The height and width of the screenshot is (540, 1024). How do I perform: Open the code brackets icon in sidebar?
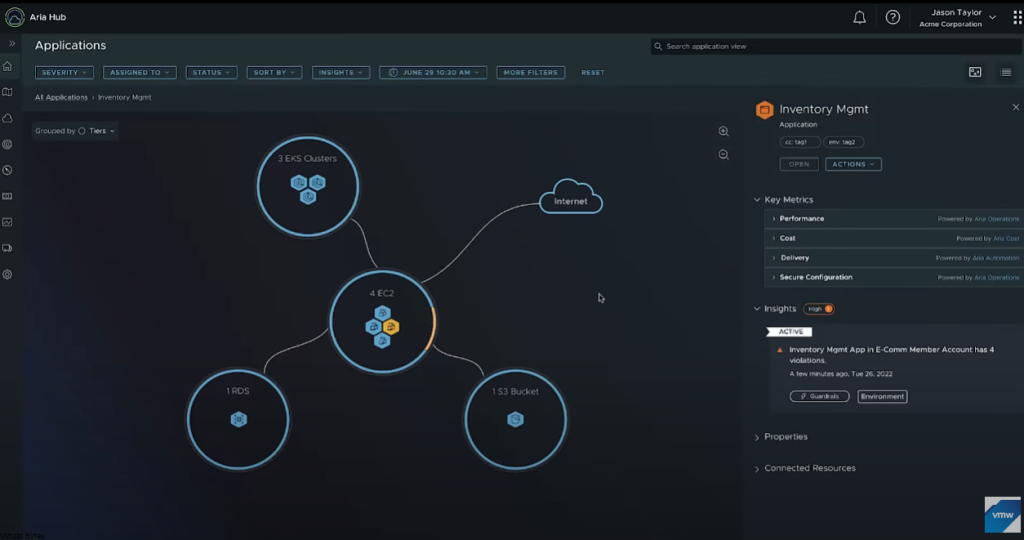8,197
